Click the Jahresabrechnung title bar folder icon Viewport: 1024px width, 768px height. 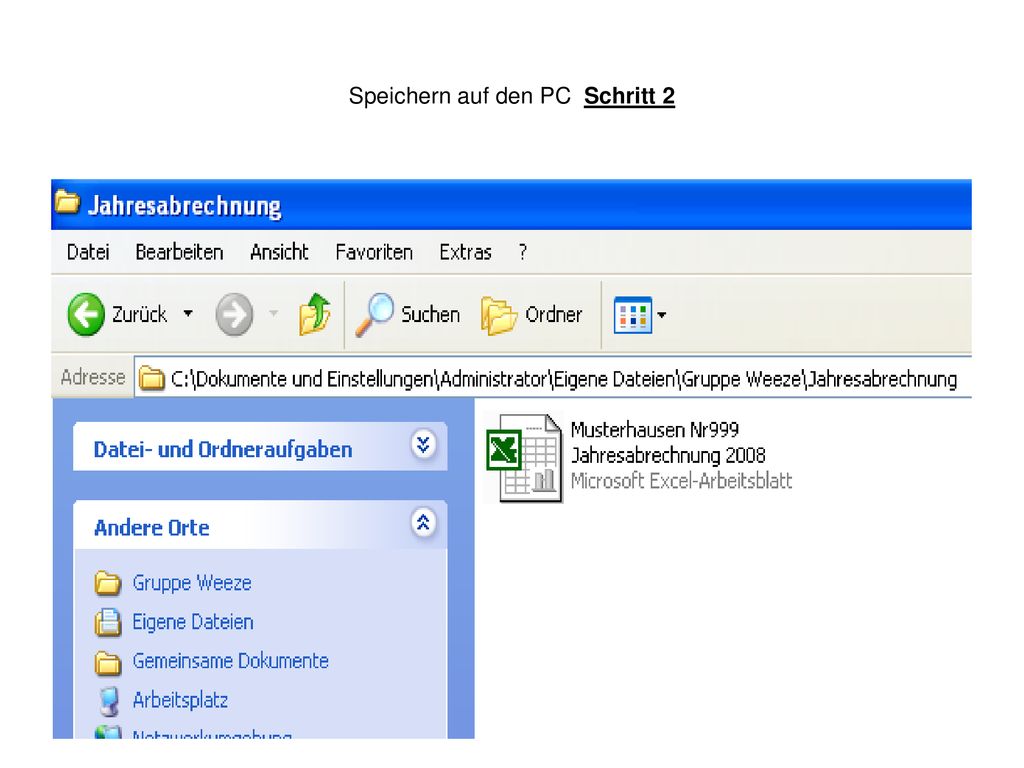coord(67,202)
